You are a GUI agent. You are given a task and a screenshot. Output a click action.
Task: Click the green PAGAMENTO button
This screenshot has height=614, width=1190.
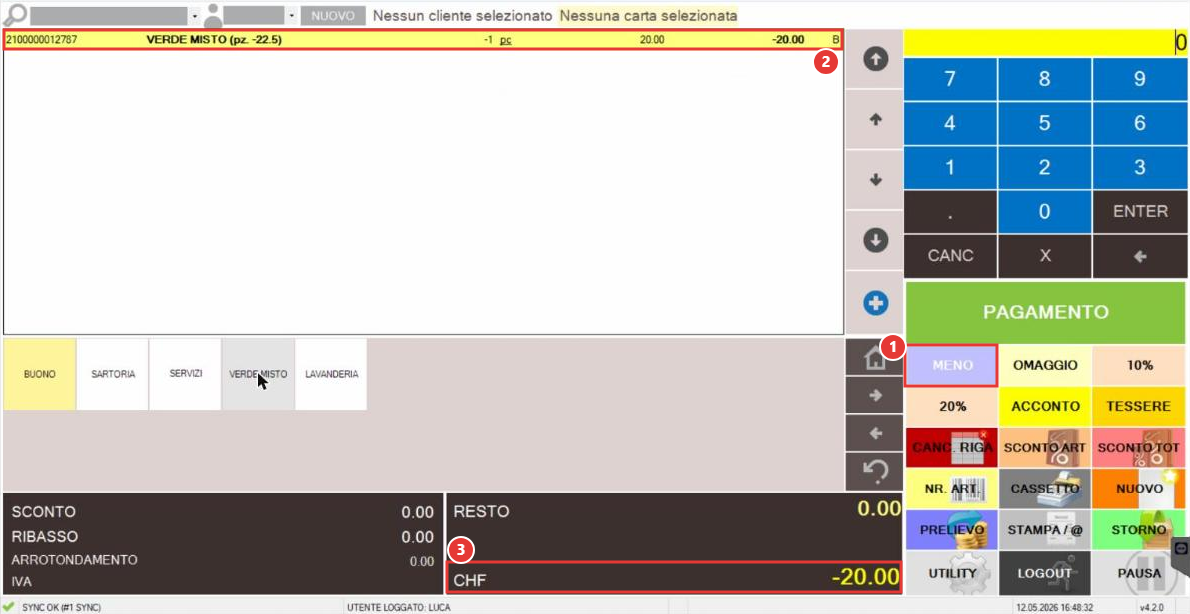(1046, 312)
